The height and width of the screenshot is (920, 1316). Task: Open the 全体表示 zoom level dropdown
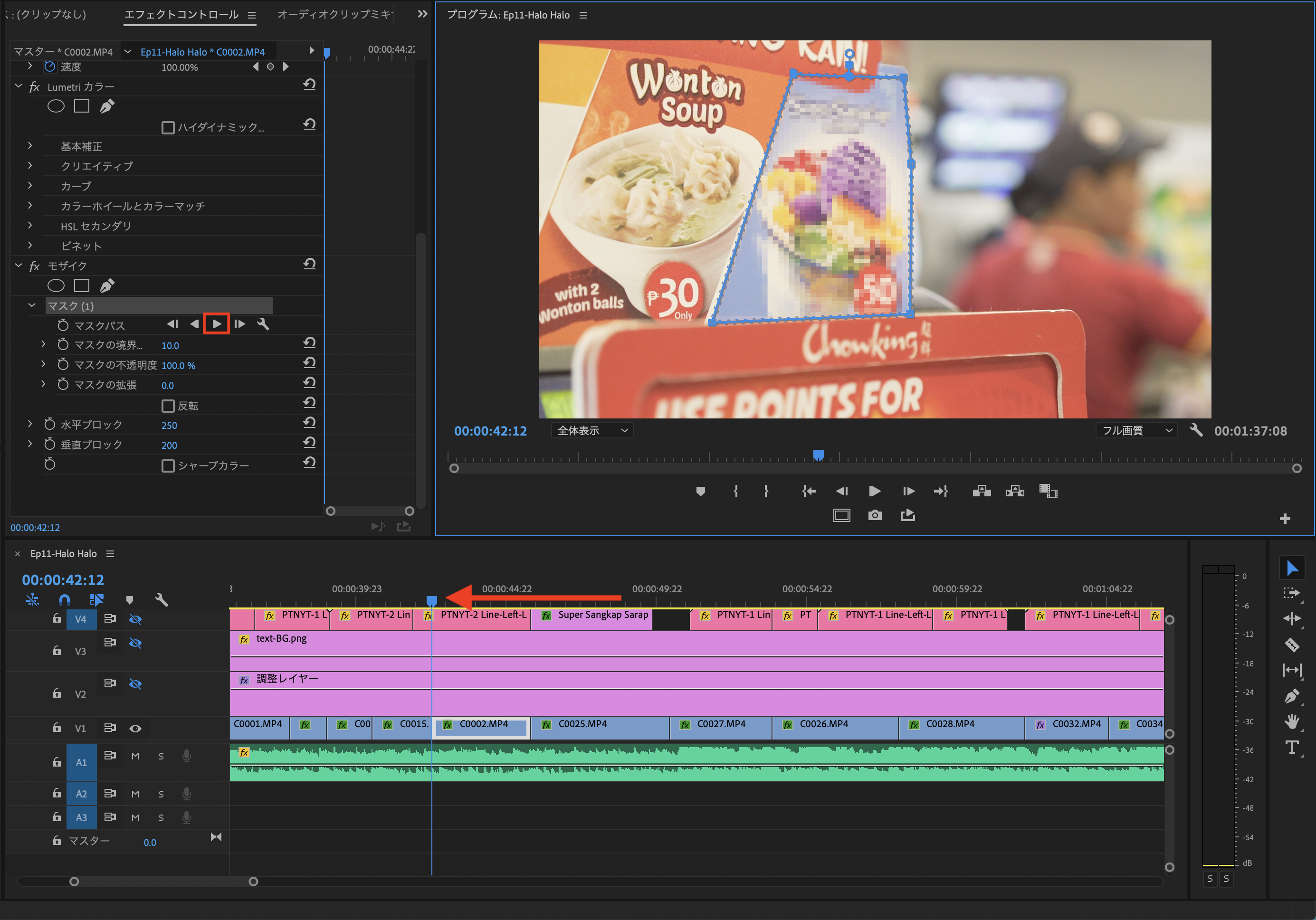[592, 430]
